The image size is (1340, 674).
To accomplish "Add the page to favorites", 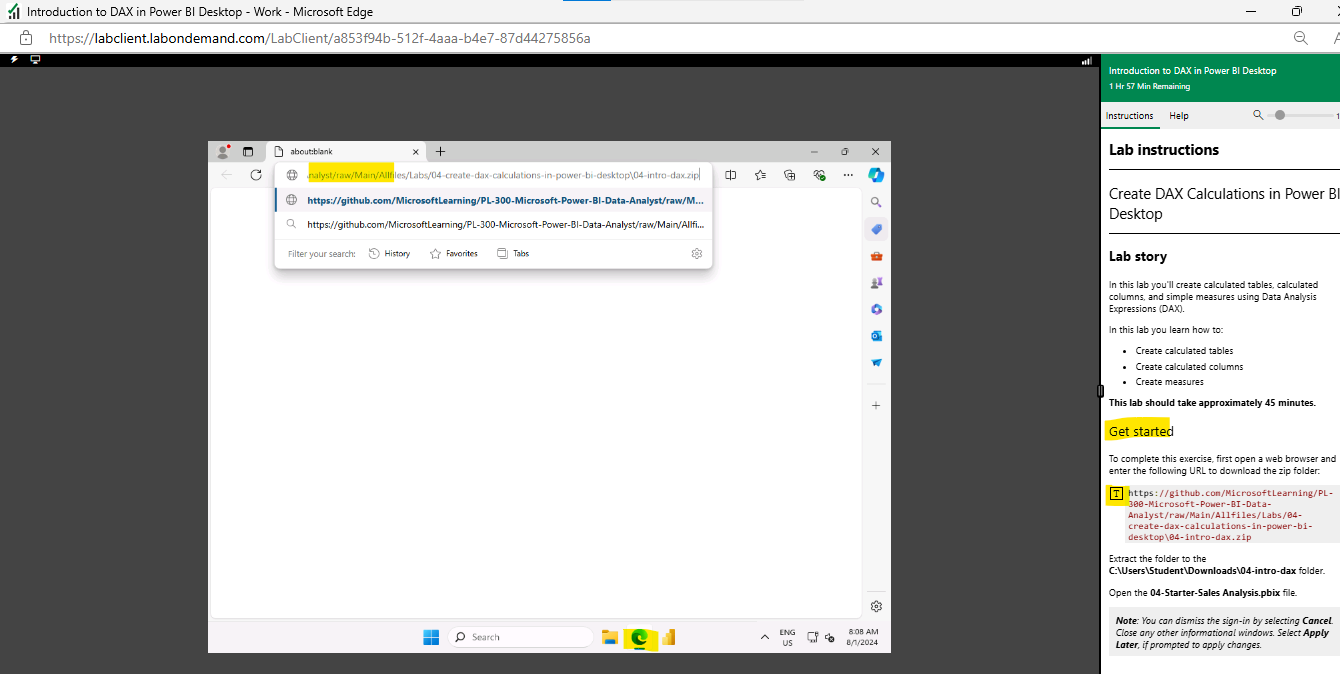I will pyautogui.click(x=760, y=174).
